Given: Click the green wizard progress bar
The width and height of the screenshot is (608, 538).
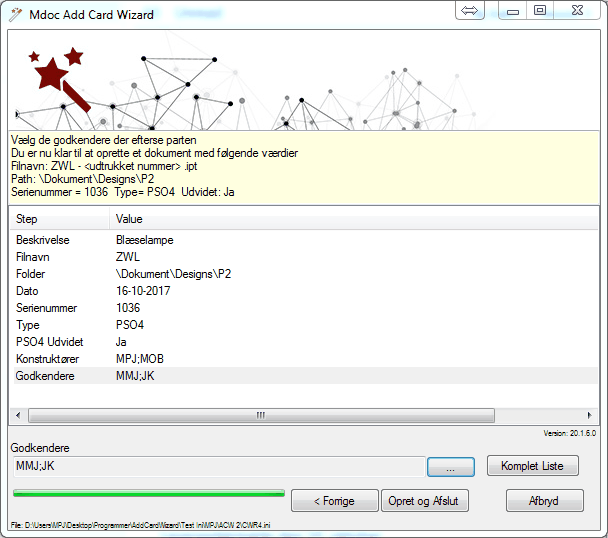Looking at the screenshot, I should (x=148, y=493).
